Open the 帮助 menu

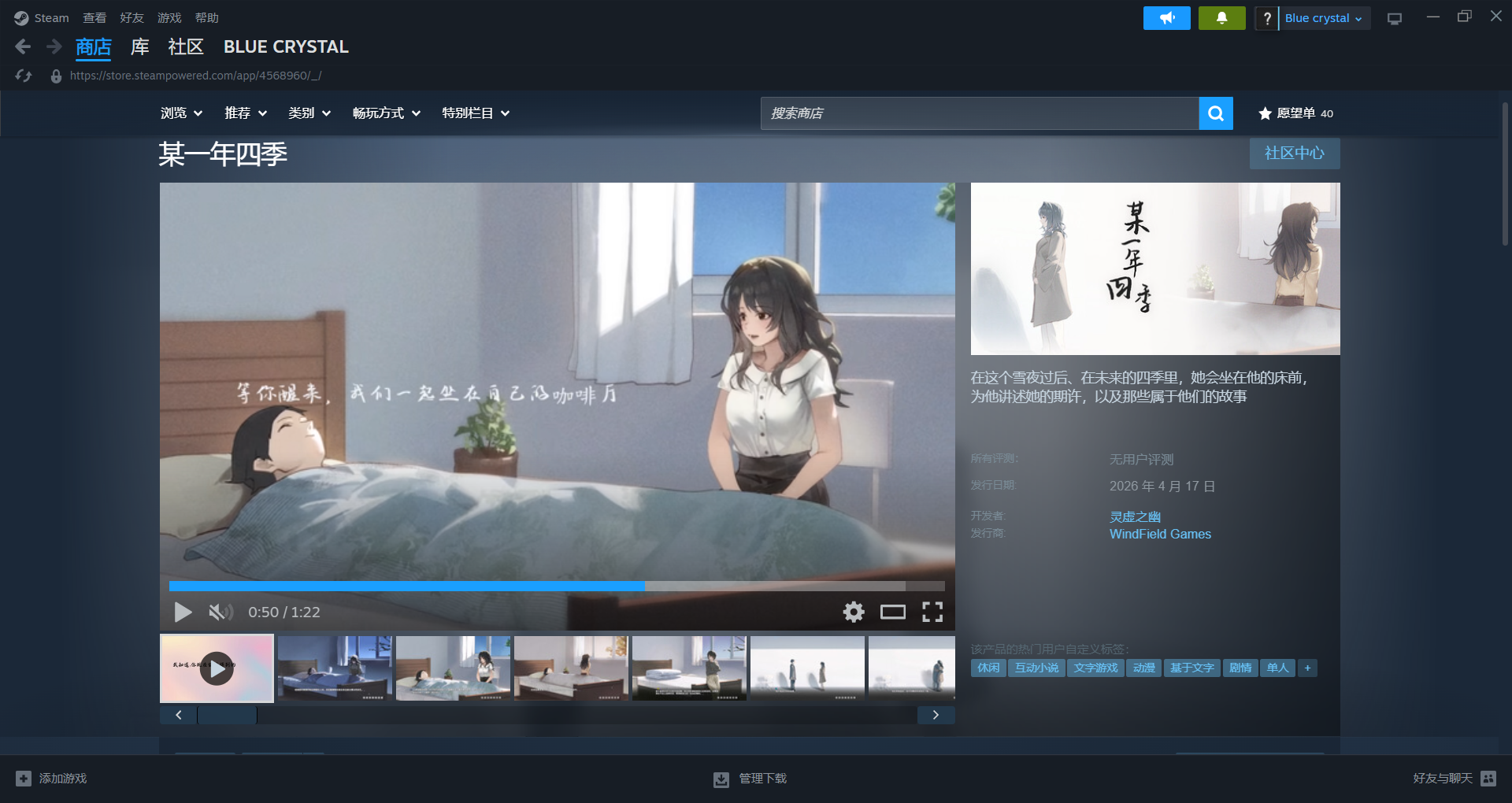point(207,18)
